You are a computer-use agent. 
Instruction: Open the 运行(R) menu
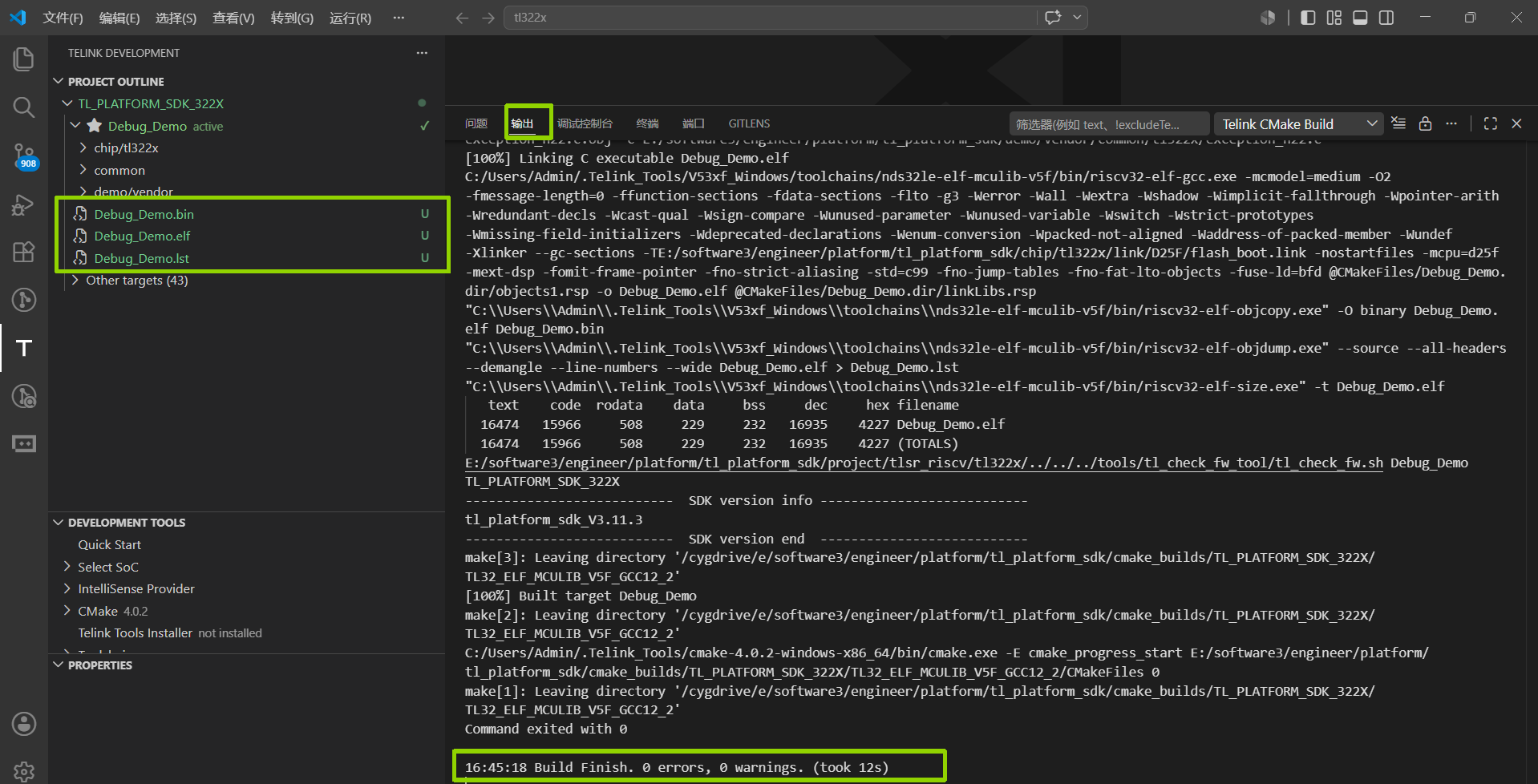350,18
